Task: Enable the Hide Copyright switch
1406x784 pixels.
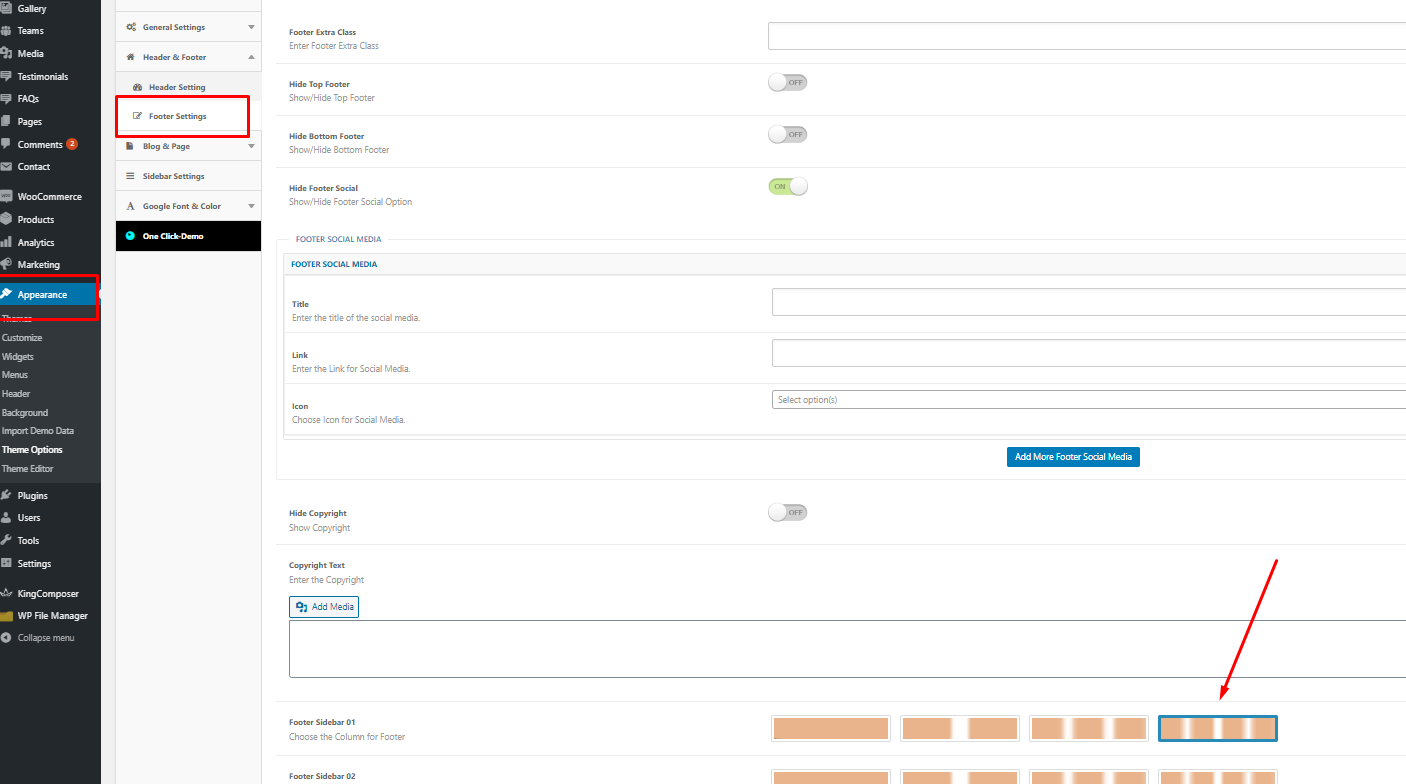Action: click(787, 512)
